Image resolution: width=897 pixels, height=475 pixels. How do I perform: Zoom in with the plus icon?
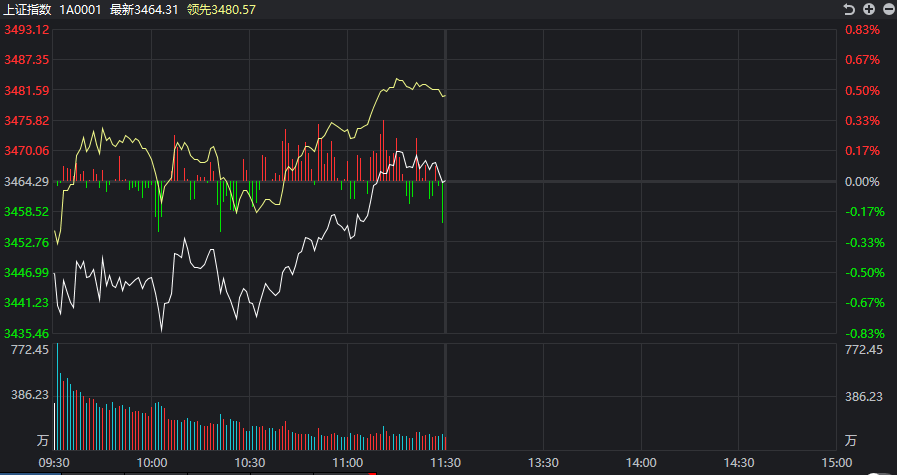click(869, 9)
